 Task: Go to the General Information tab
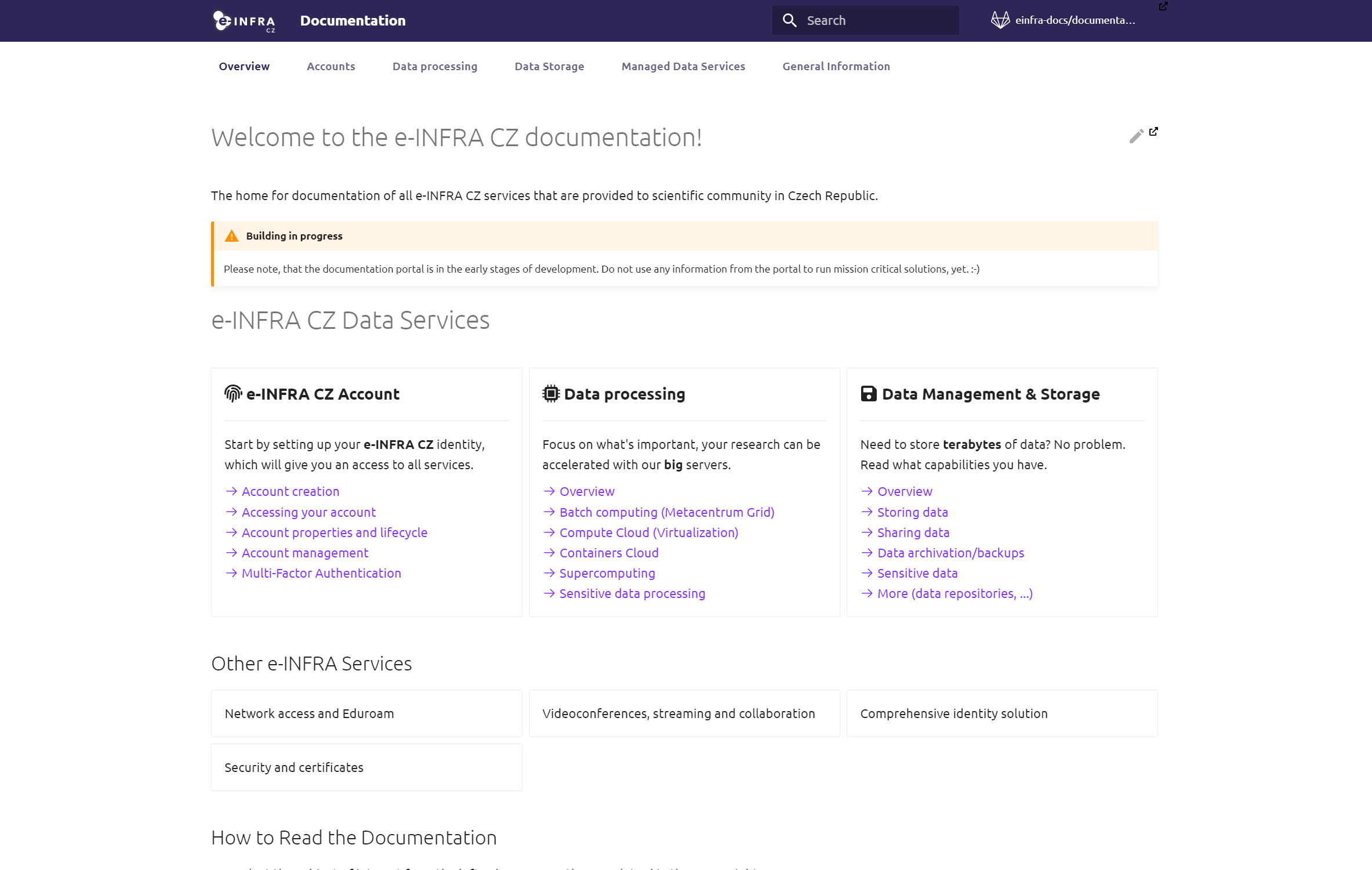pos(836,66)
